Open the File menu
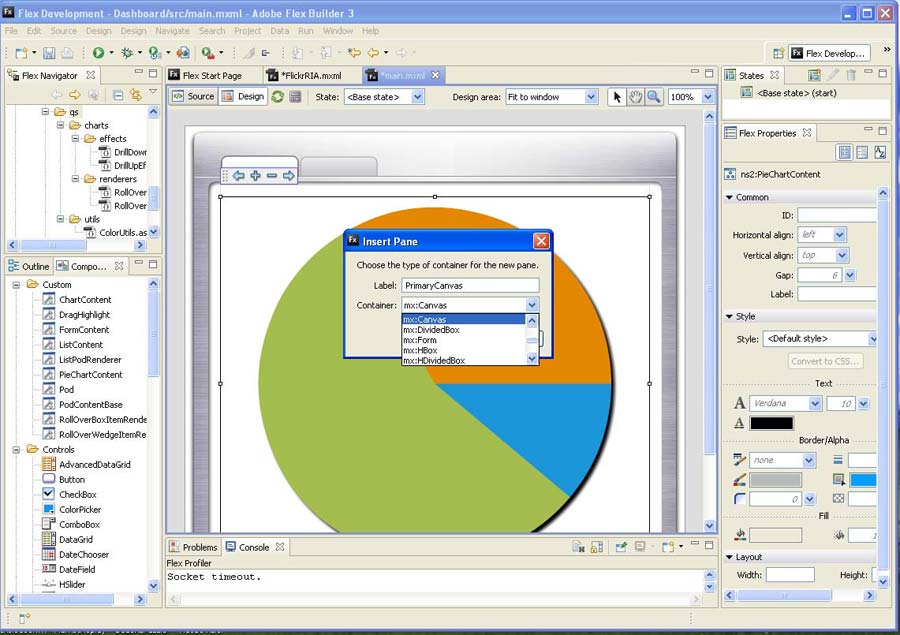This screenshot has height=635, width=900. [11, 31]
